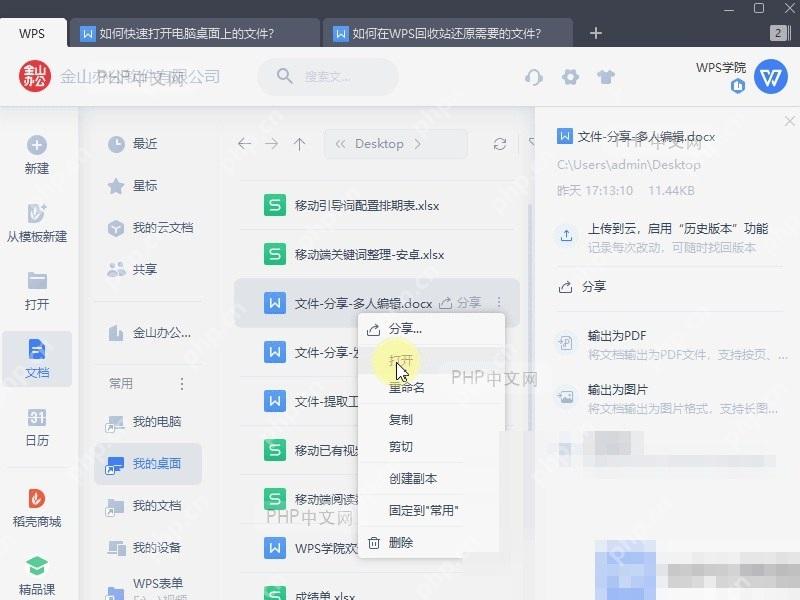Open 从模板新建 in the left sidebar
Viewport: 800px width, 600px height.
pyautogui.click(x=37, y=223)
